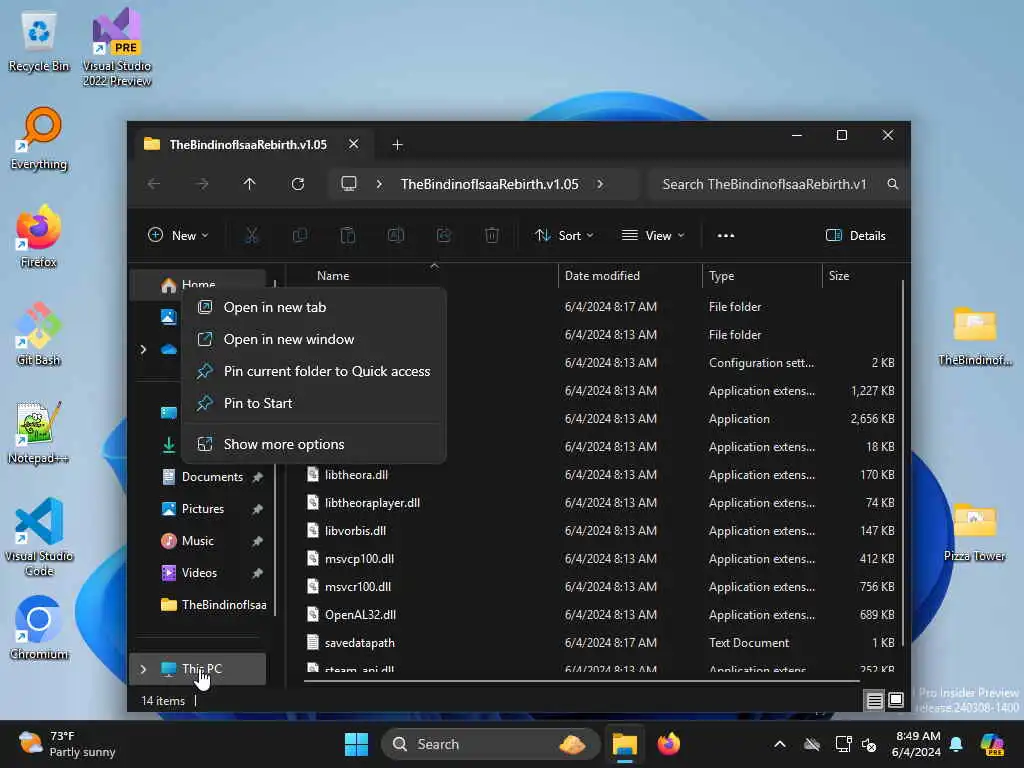
Task: Select the Everything desktop shortcut
Action: [x=39, y=138]
